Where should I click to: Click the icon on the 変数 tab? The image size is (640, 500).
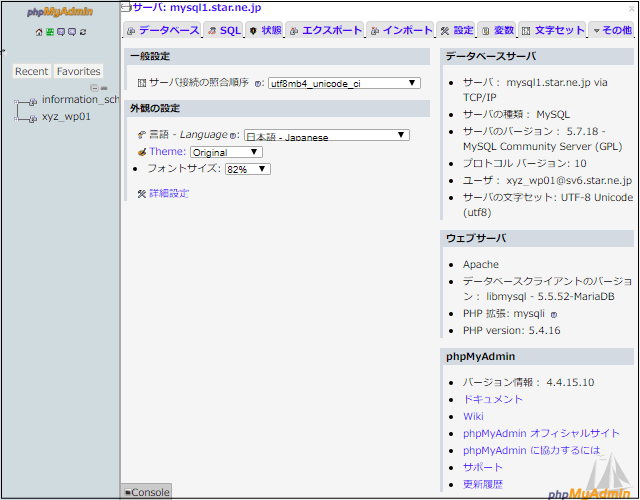(486, 31)
